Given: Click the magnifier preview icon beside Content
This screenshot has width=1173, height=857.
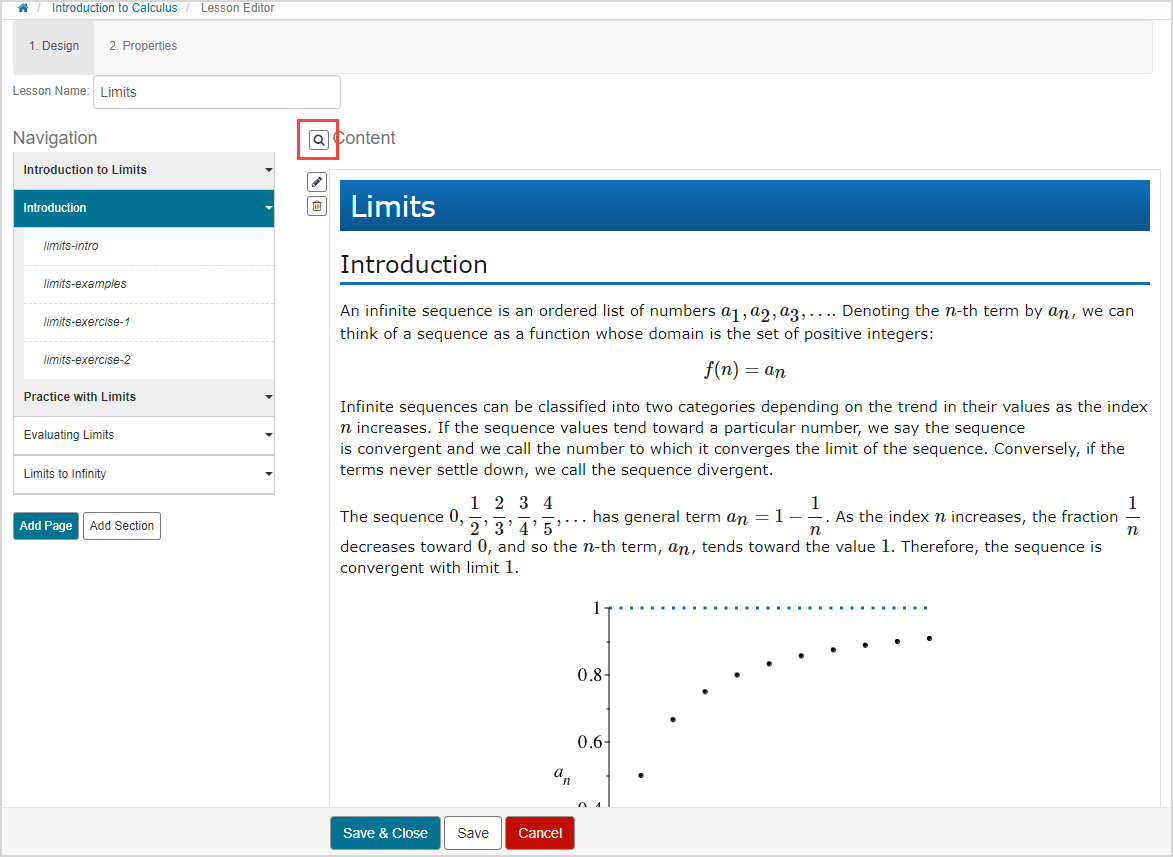Looking at the screenshot, I should click(318, 140).
